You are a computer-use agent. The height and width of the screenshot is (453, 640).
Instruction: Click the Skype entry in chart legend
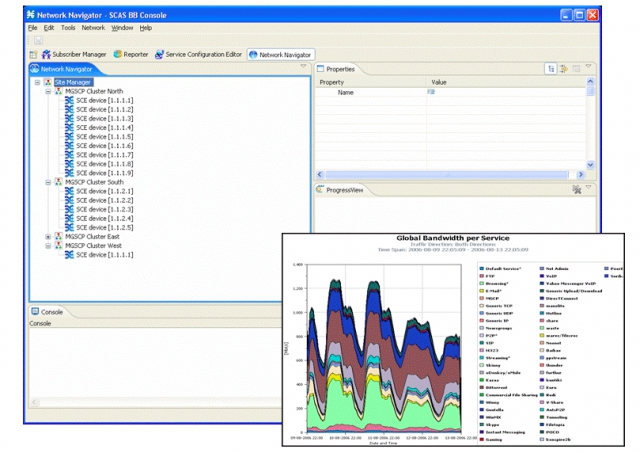coord(492,424)
